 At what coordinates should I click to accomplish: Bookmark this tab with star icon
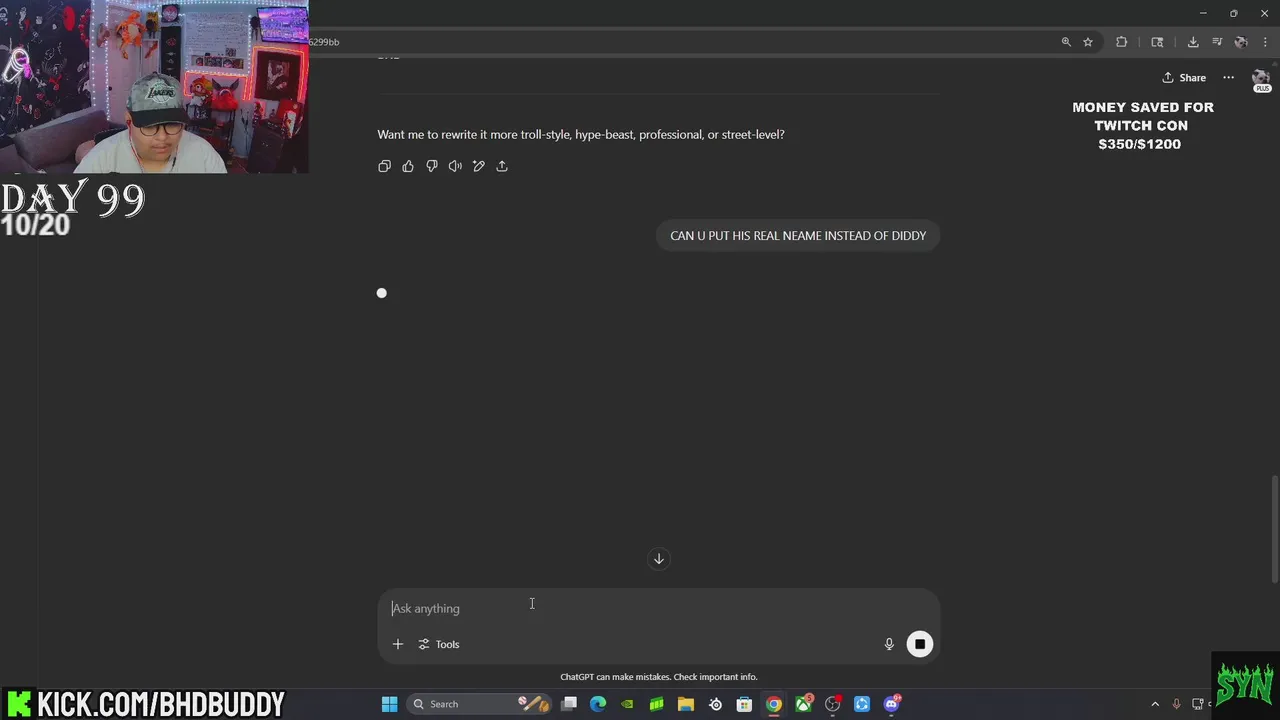coord(1088,42)
